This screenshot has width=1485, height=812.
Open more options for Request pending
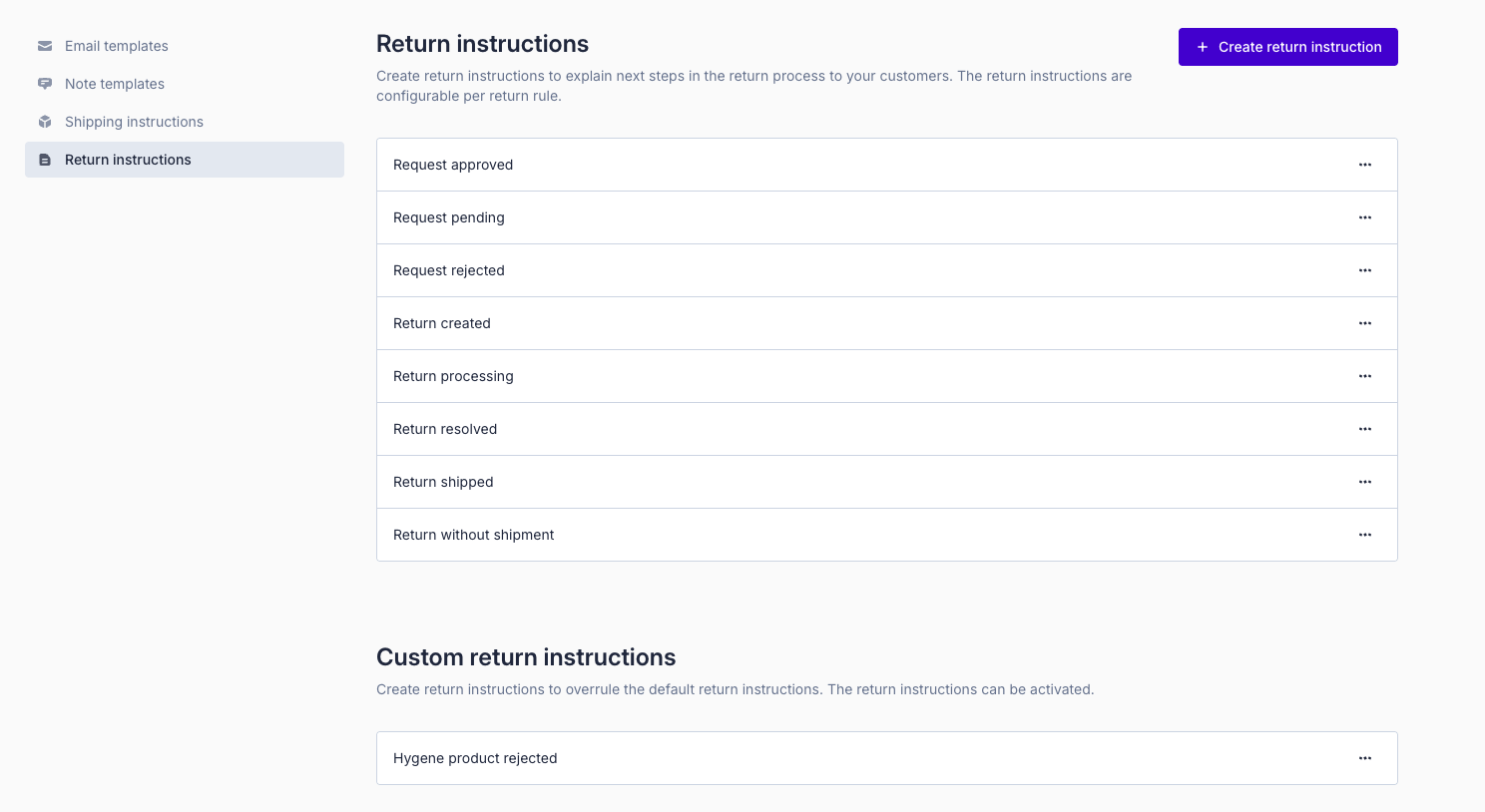pos(1365,217)
